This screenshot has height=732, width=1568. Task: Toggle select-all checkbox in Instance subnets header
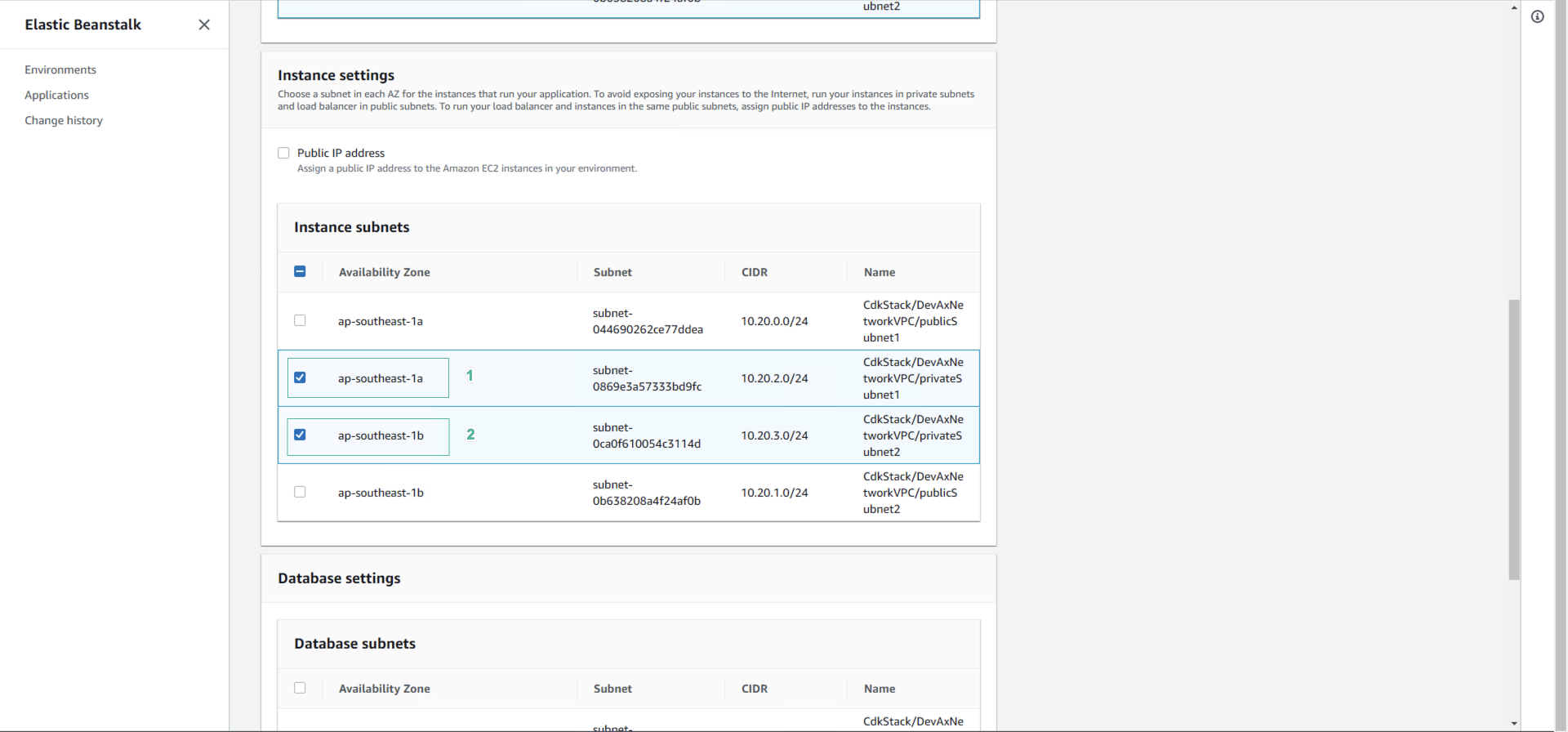pos(300,271)
